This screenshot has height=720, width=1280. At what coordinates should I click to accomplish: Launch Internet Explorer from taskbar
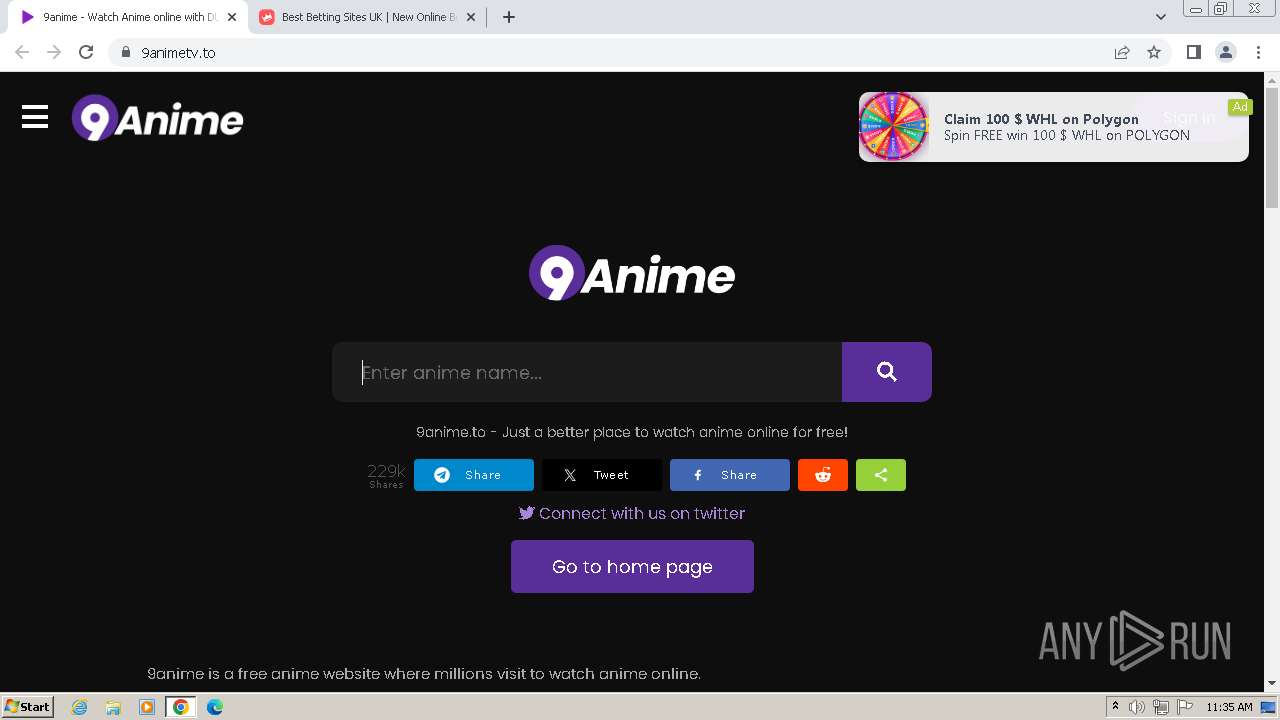point(79,707)
